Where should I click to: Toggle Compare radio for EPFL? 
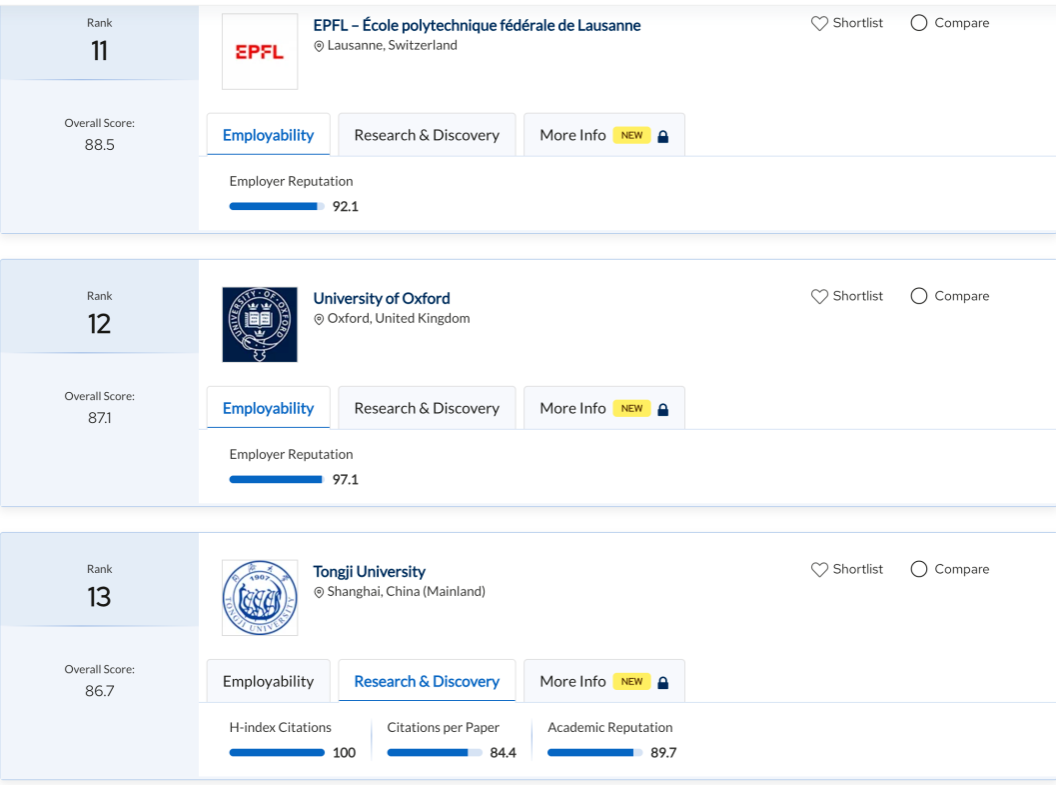pos(919,23)
